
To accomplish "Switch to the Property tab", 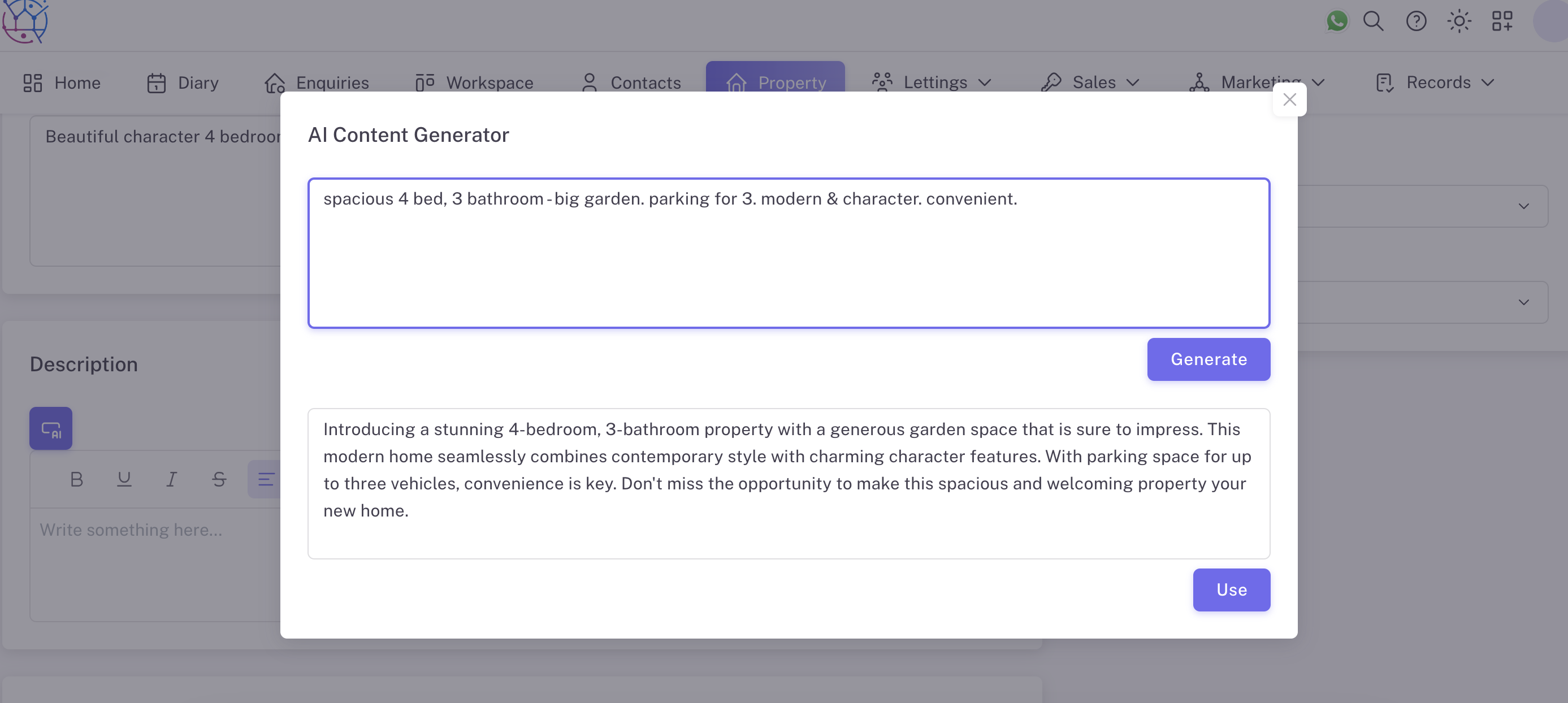I will tap(775, 82).
